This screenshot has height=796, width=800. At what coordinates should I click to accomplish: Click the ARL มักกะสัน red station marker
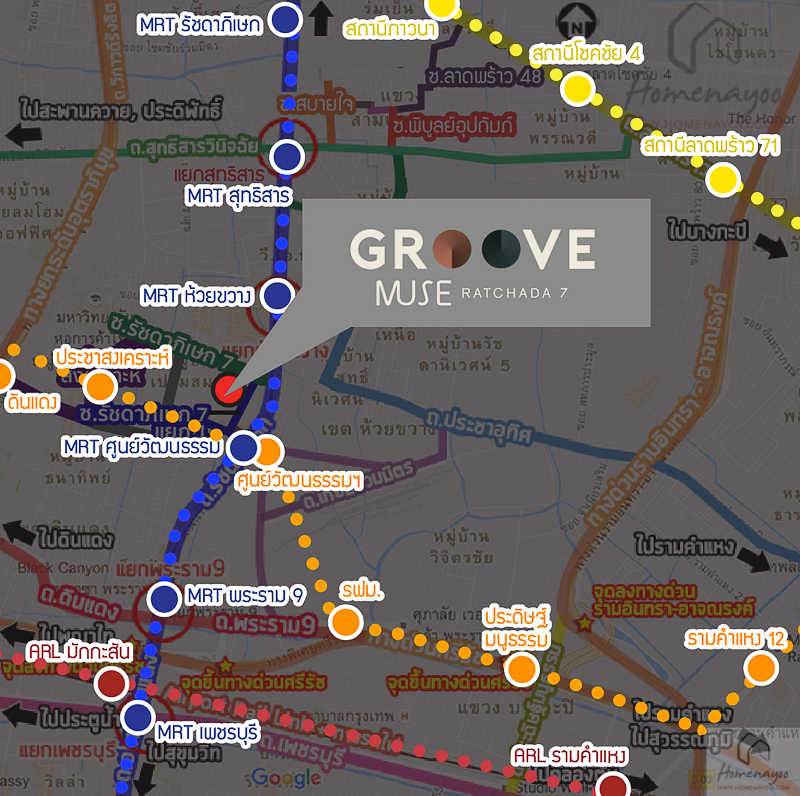pos(111,684)
